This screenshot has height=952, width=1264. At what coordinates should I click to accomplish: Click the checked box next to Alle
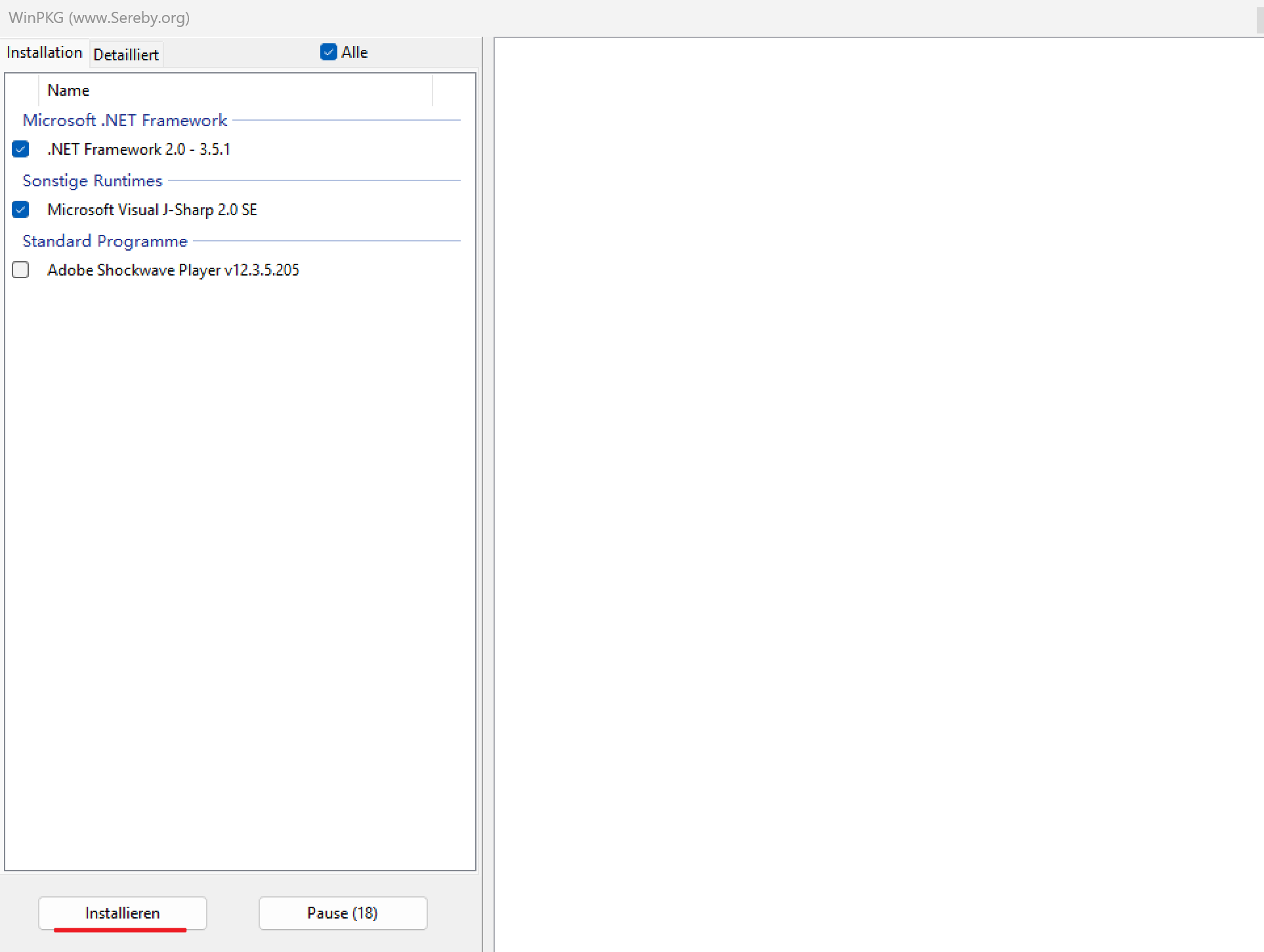[x=328, y=52]
